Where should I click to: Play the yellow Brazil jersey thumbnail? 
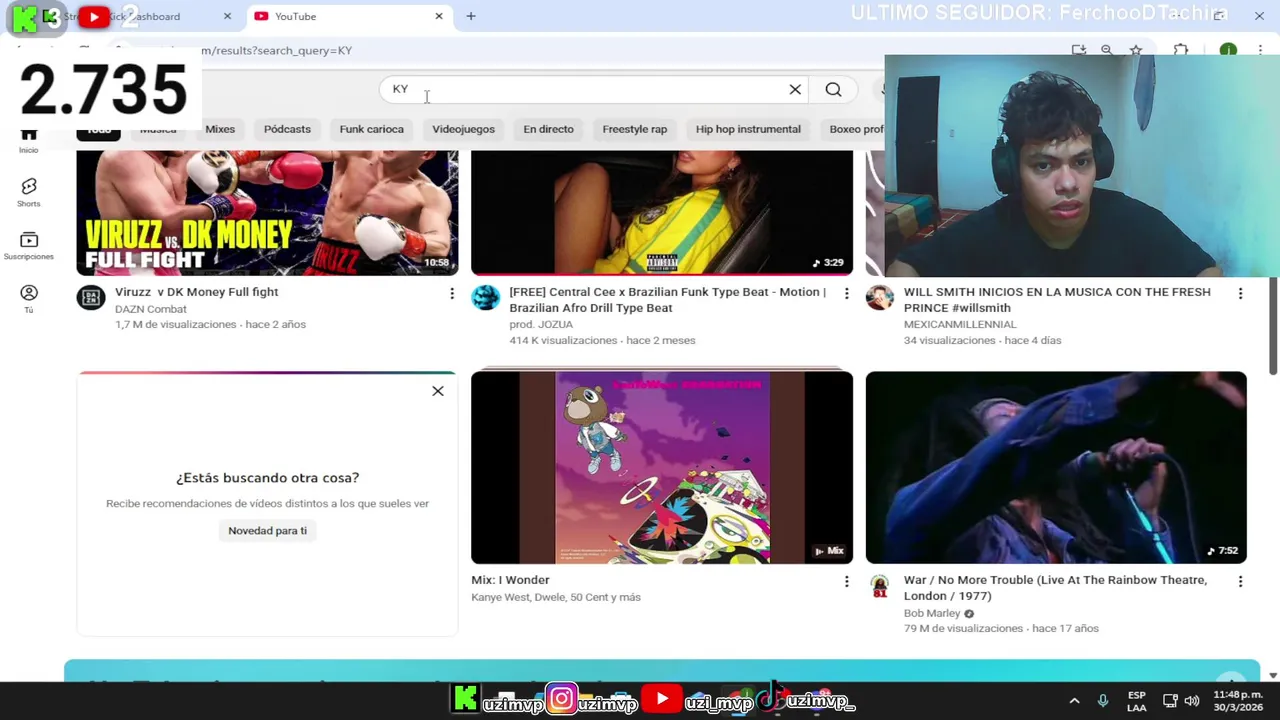tap(662, 213)
